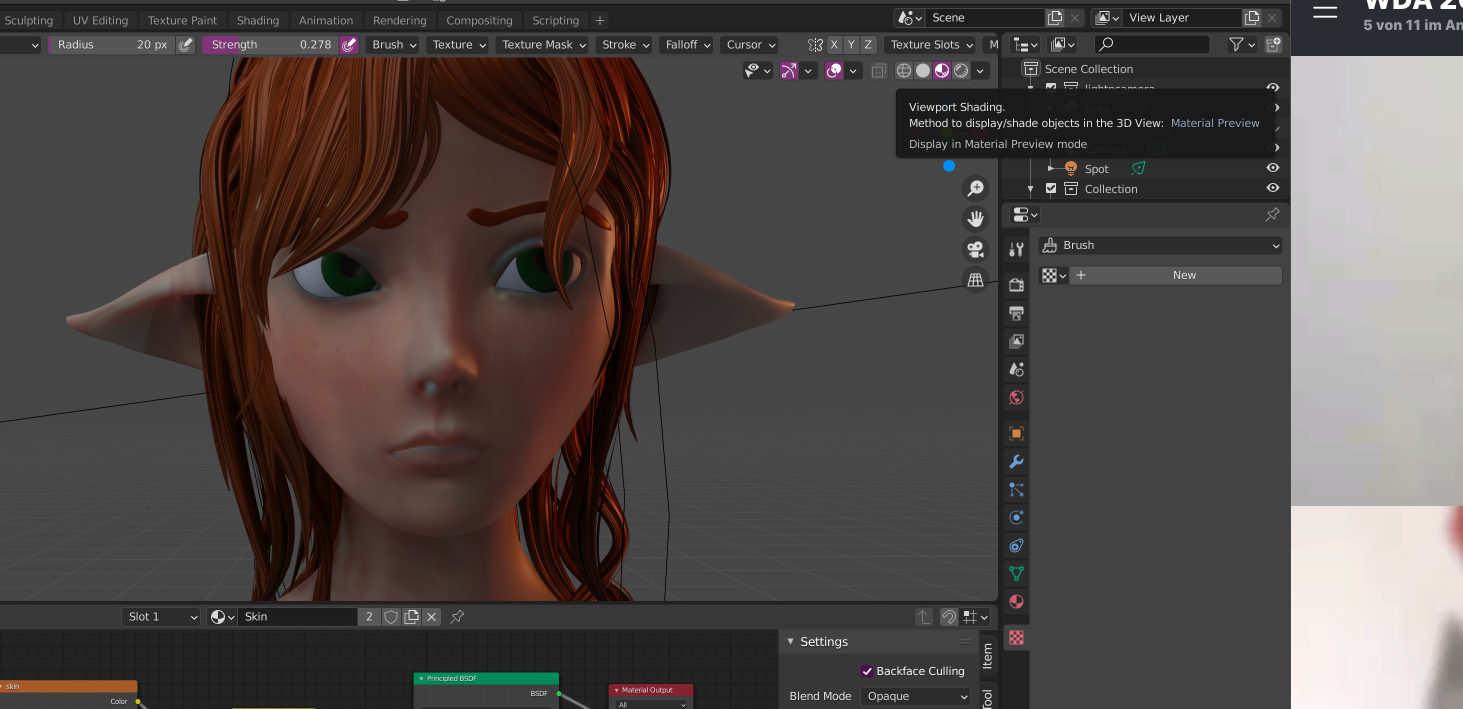Hide the Spot light in the outliner

[1272, 167]
